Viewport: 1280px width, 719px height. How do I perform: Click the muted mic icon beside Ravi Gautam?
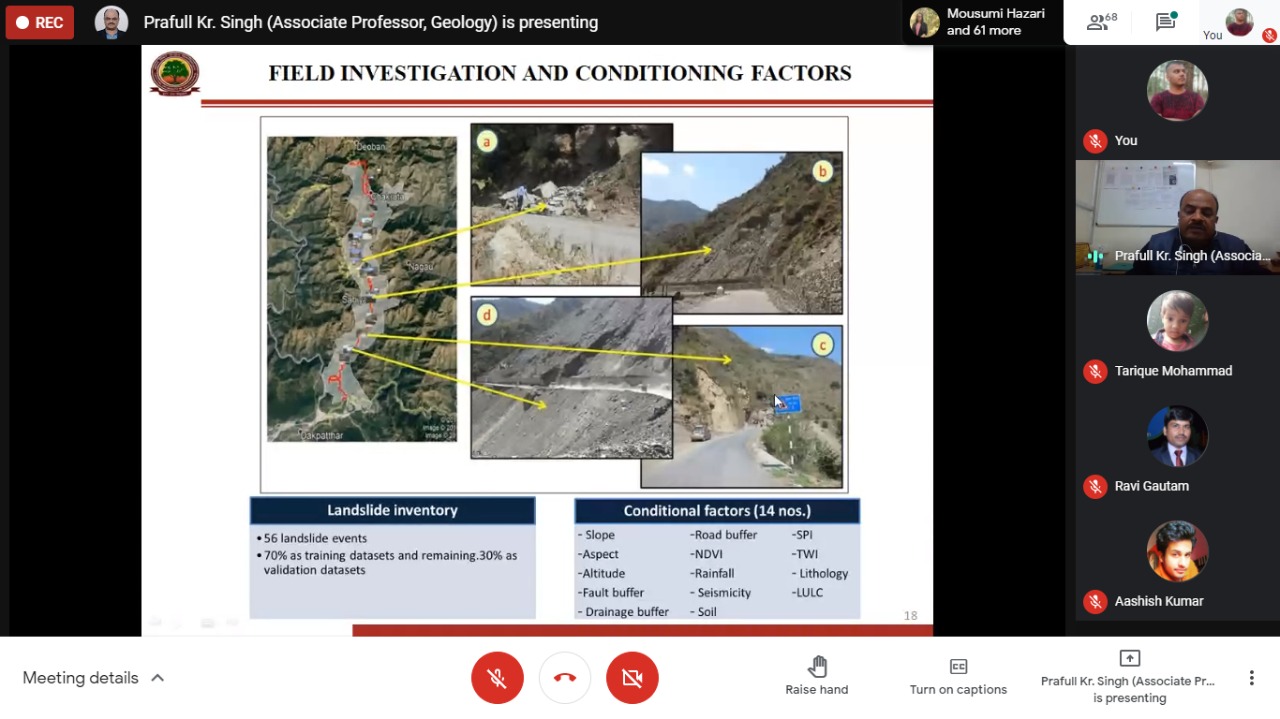[x=1095, y=486]
